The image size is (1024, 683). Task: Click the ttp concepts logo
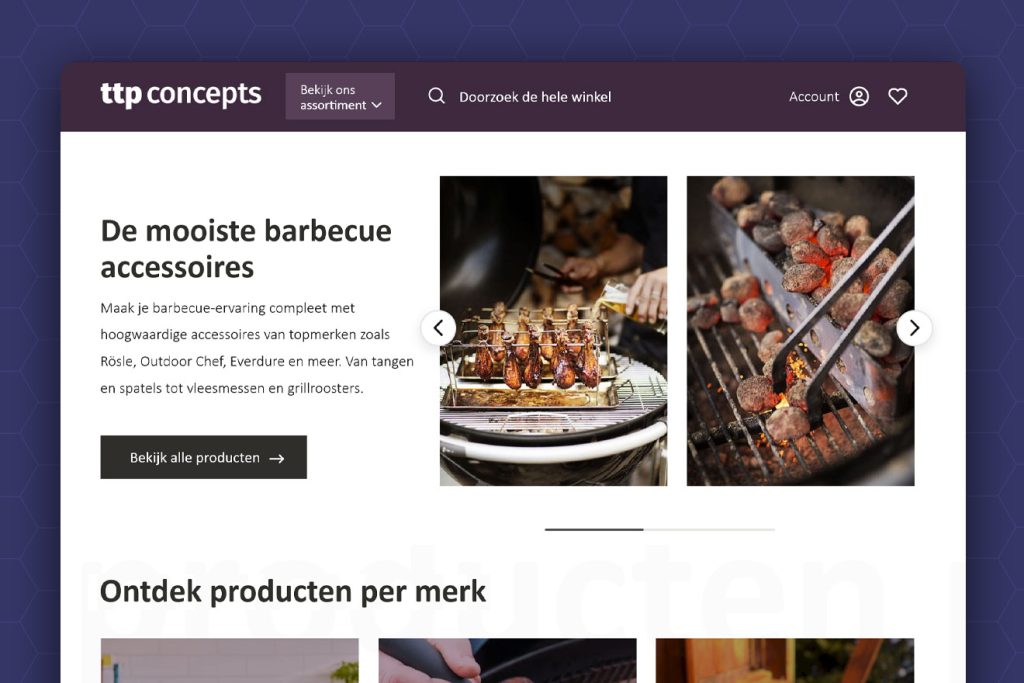coord(181,95)
